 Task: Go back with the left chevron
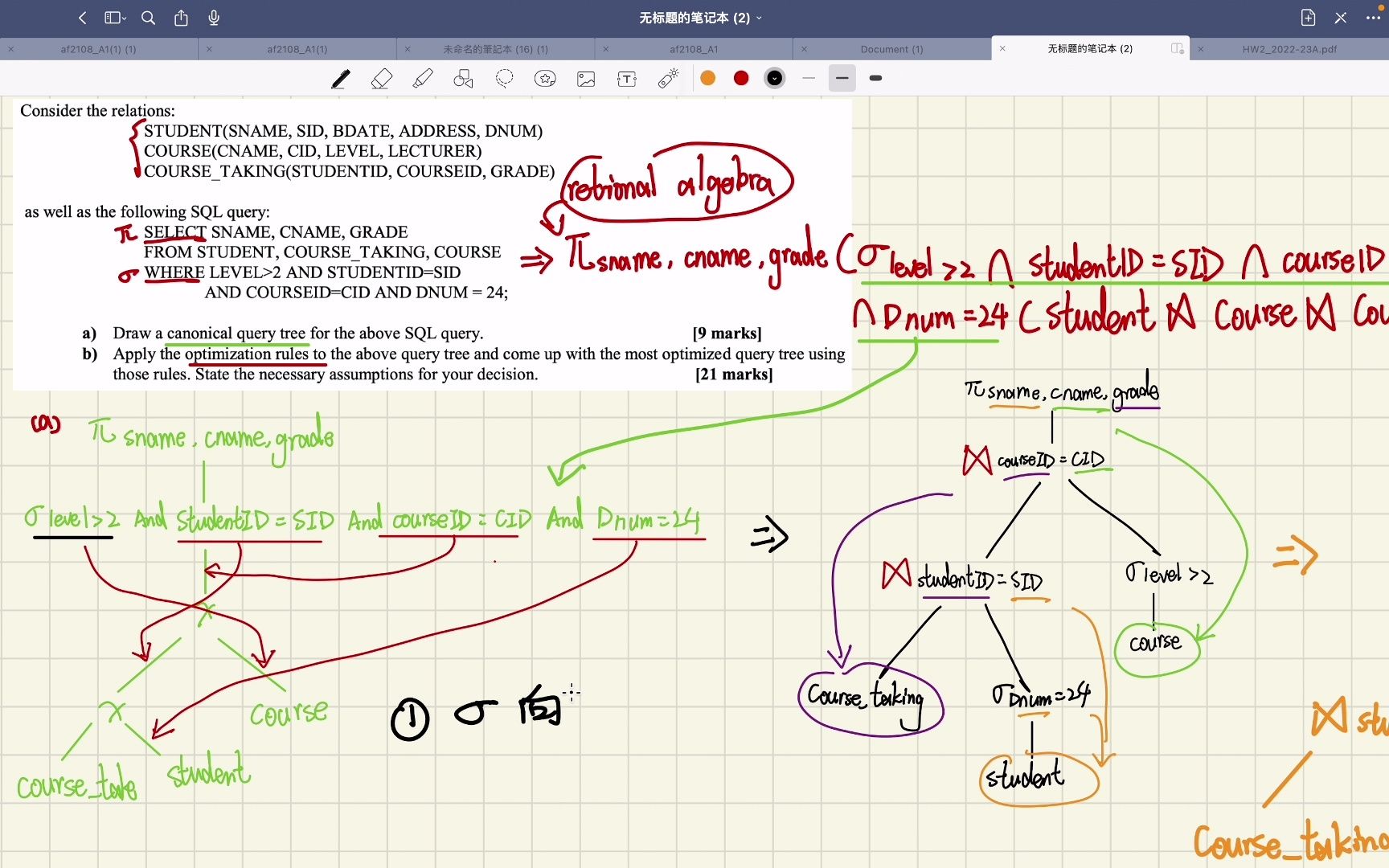click(x=82, y=18)
